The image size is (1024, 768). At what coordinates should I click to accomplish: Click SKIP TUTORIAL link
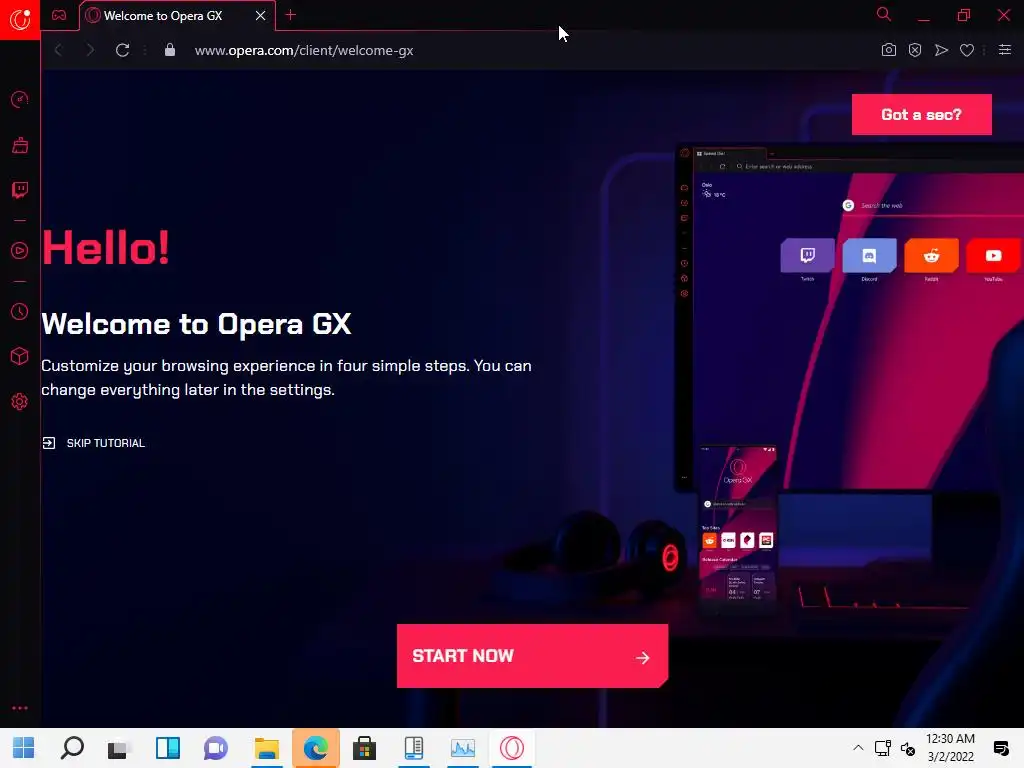tap(93, 443)
